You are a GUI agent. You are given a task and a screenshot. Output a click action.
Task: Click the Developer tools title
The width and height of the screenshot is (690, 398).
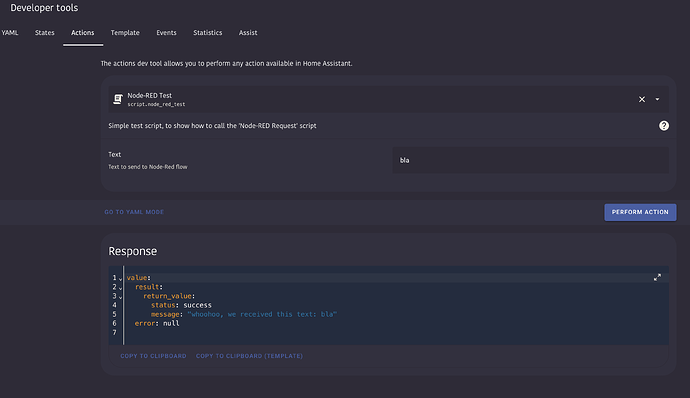44,8
